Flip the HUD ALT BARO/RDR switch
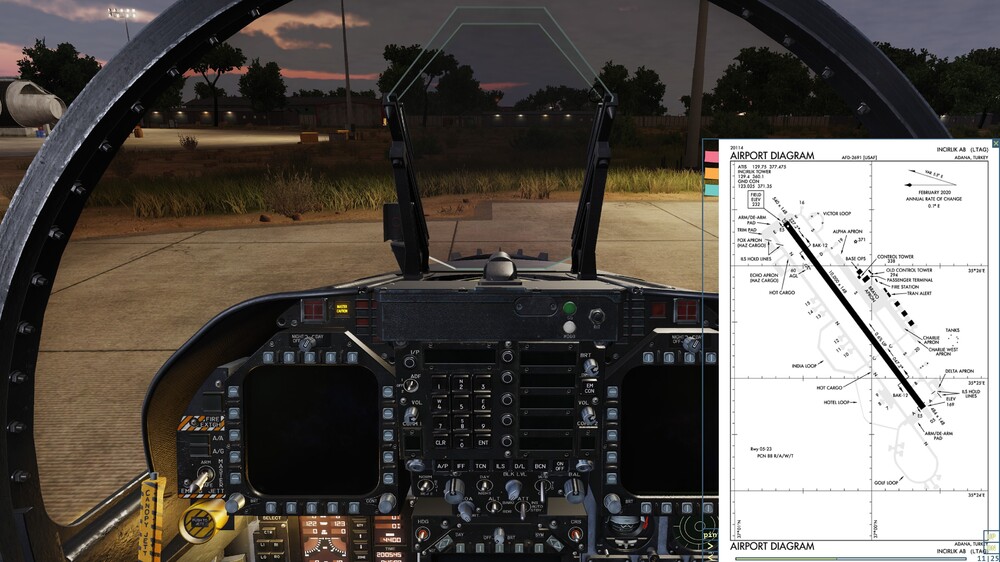Viewport: 1000px width, 562px height. coord(494,507)
